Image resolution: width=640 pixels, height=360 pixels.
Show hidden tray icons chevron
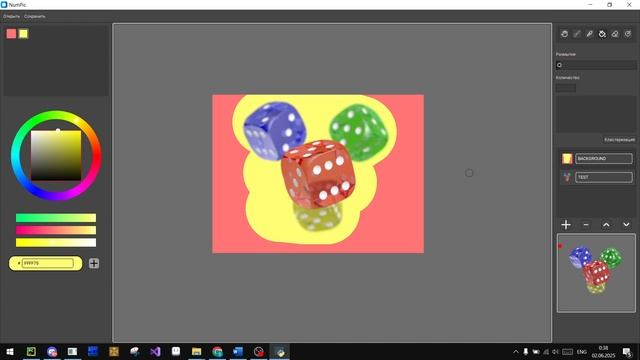tap(516, 351)
